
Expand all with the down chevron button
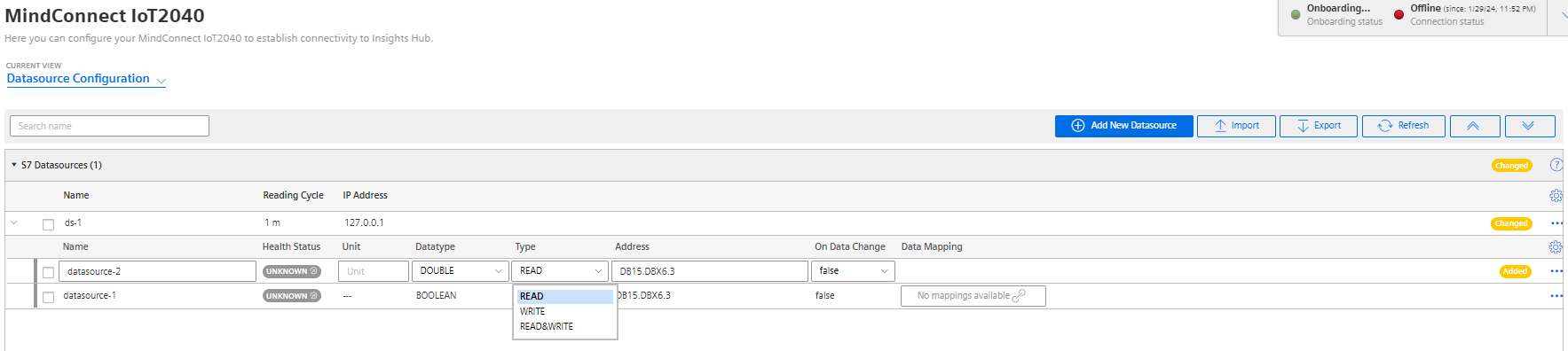point(1530,126)
